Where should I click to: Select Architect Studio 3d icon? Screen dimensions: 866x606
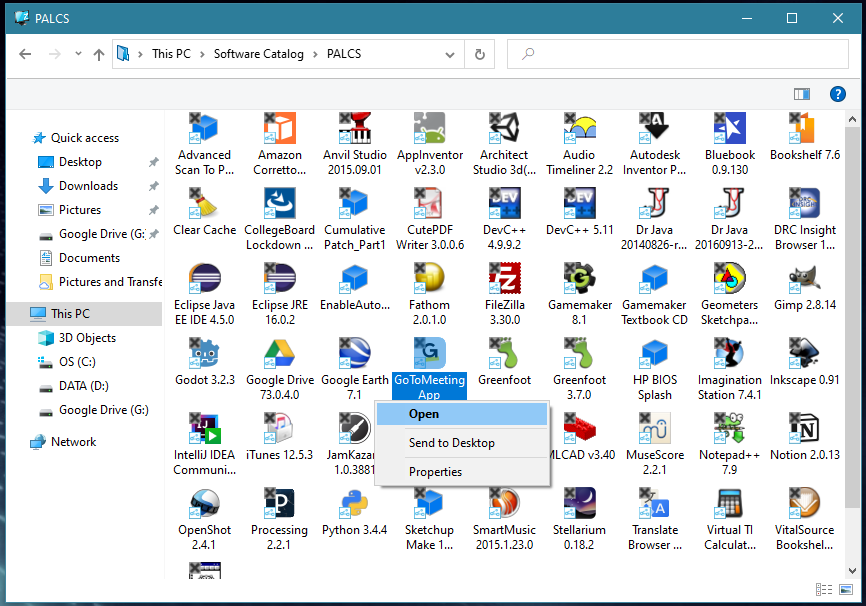(504, 128)
